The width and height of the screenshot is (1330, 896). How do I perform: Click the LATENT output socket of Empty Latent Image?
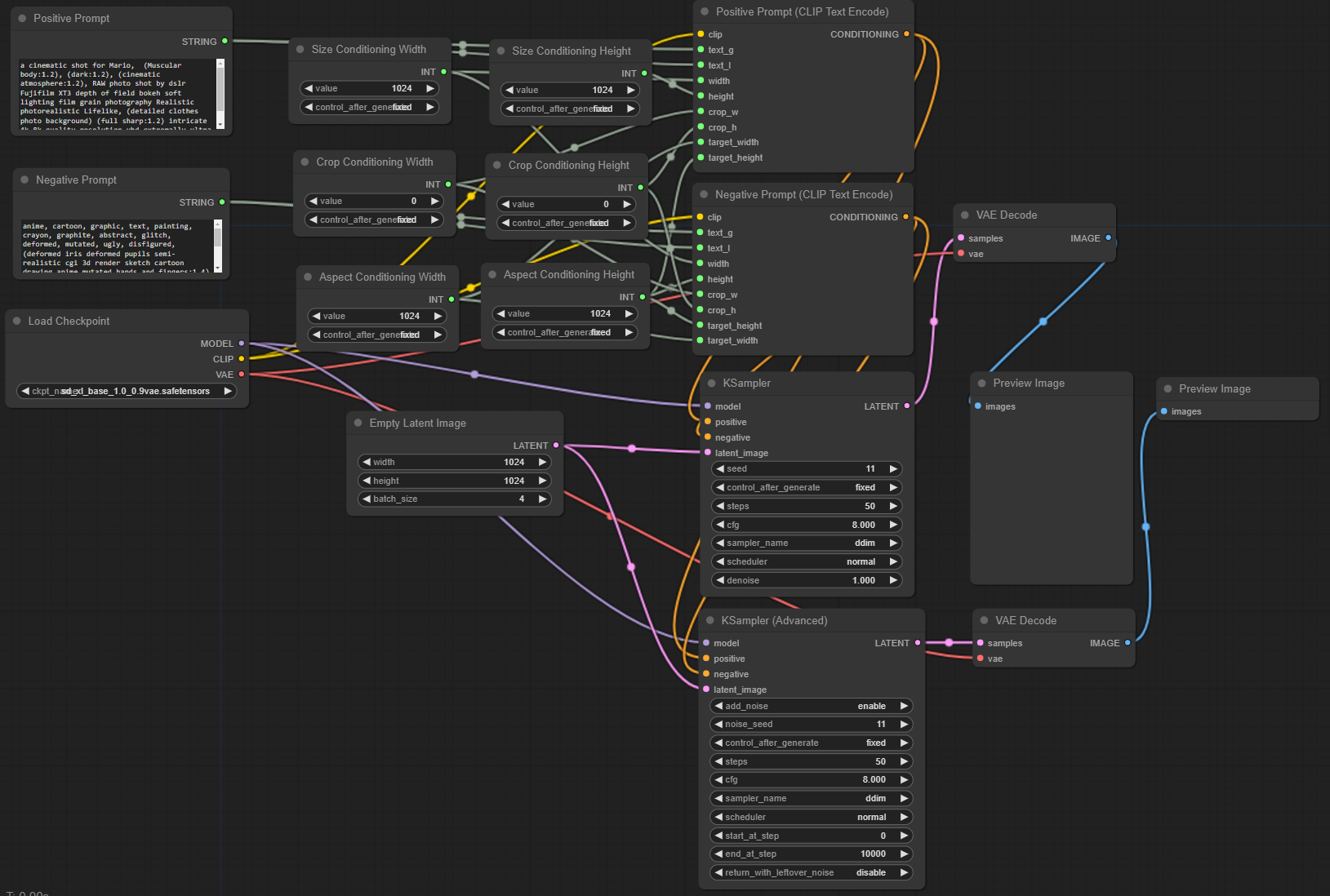tap(556, 446)
